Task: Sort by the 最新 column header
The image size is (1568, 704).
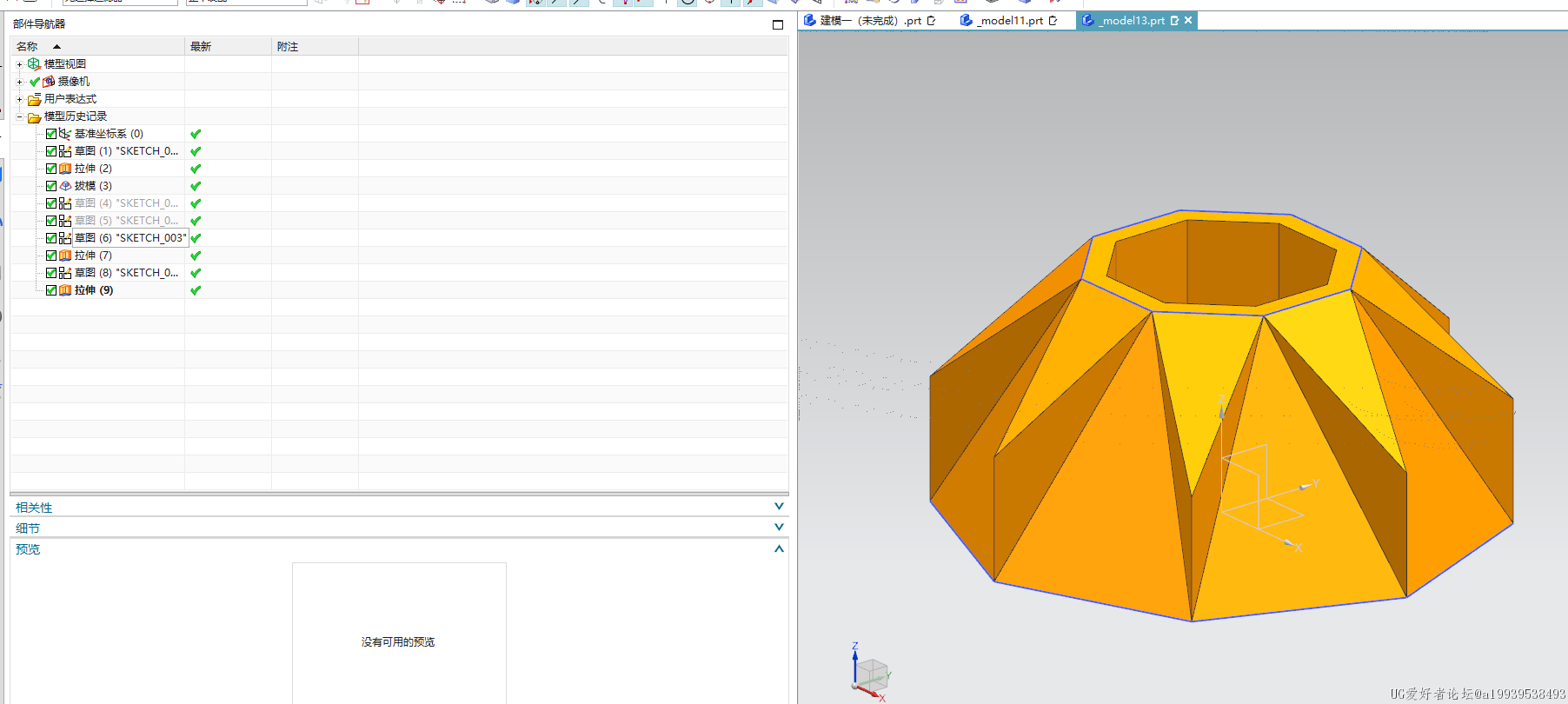Action: (228, 47)
